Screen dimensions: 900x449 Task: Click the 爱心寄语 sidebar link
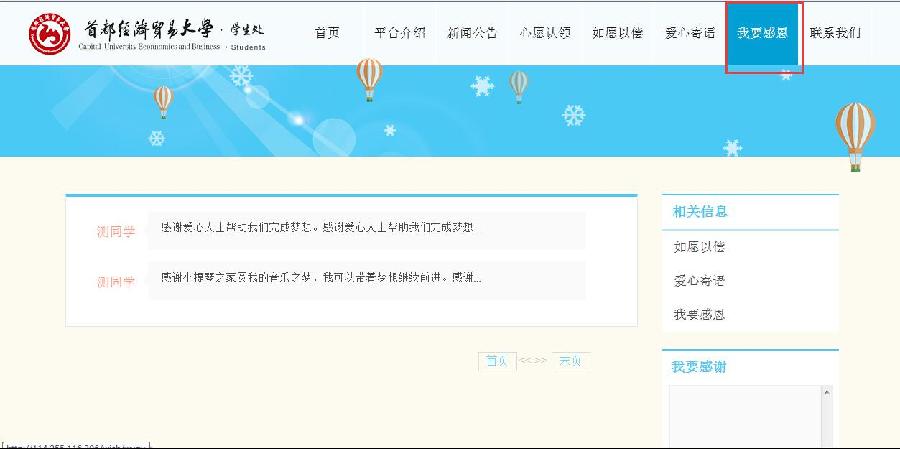(x=699, y=281)
